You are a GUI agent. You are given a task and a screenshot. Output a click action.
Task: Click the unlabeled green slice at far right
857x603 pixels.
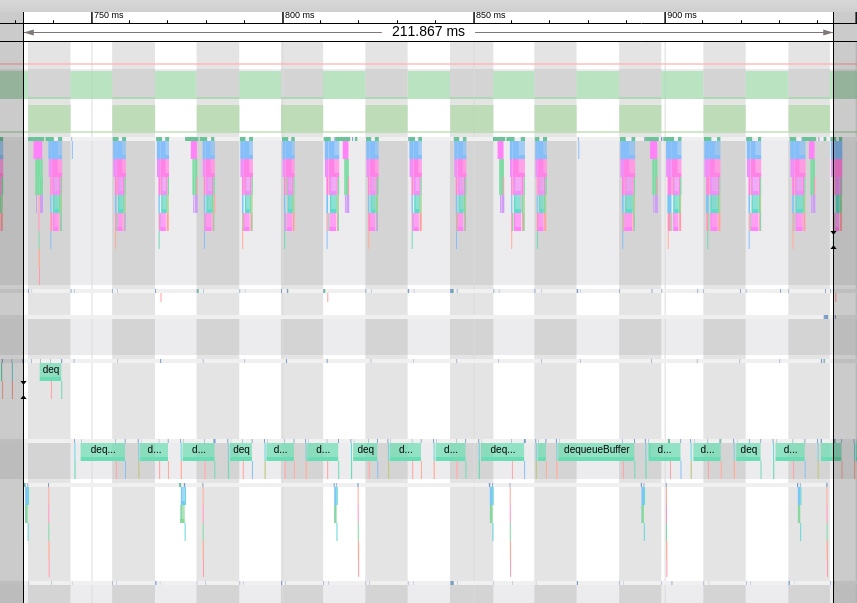point(830,450)
